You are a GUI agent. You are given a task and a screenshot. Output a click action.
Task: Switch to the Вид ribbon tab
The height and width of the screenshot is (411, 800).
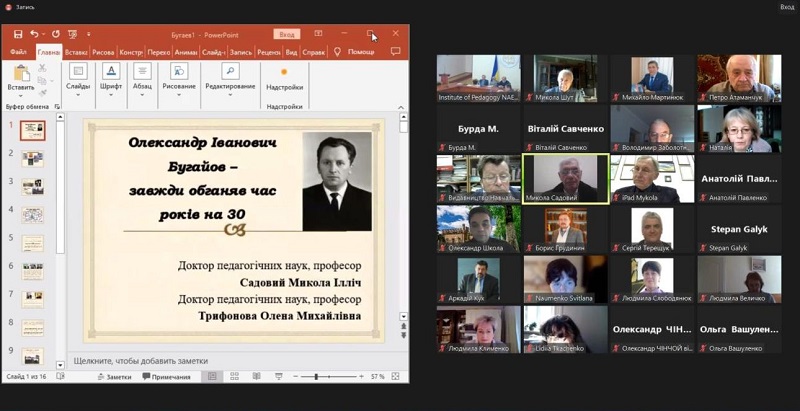click(291, 52)
